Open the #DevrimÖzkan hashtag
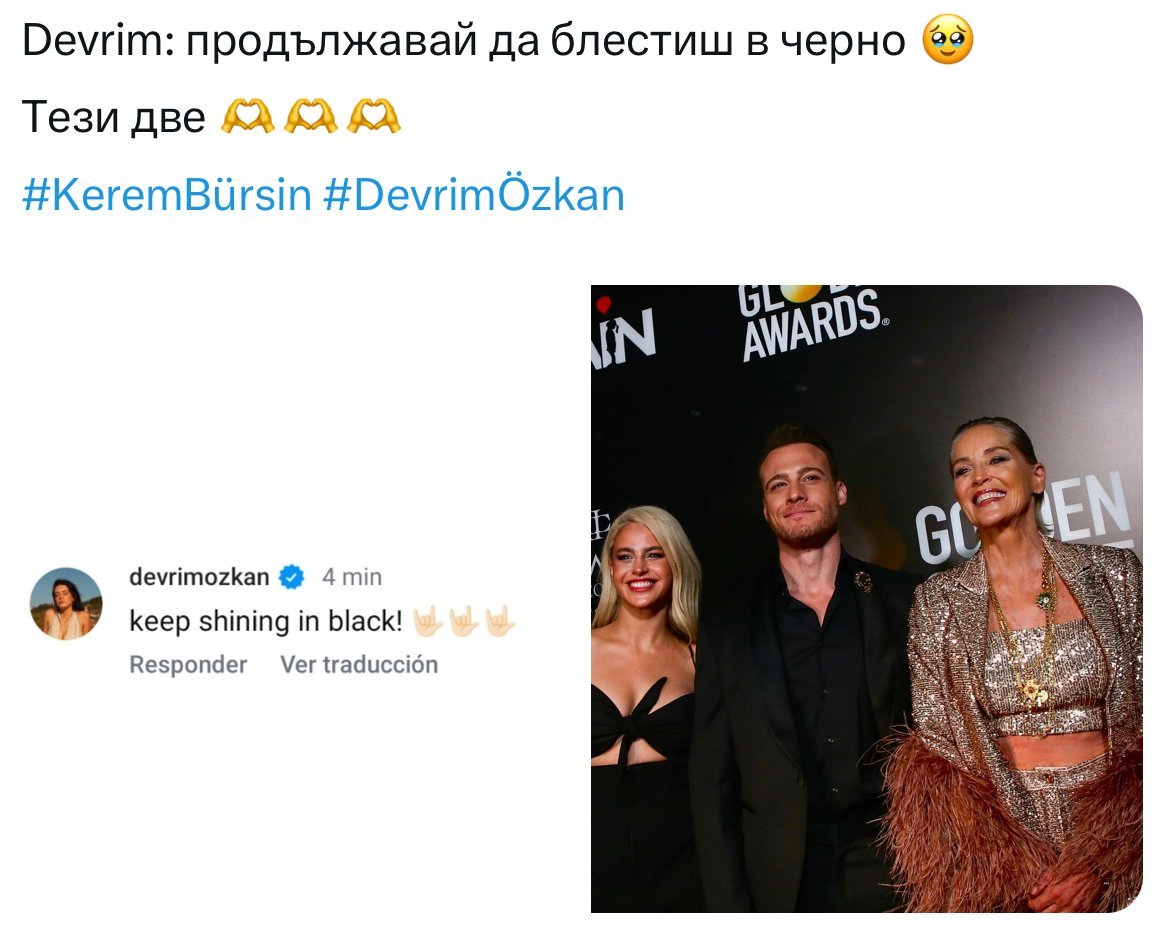The height and width of the screenshot is (939, 1170). (474, 196)
